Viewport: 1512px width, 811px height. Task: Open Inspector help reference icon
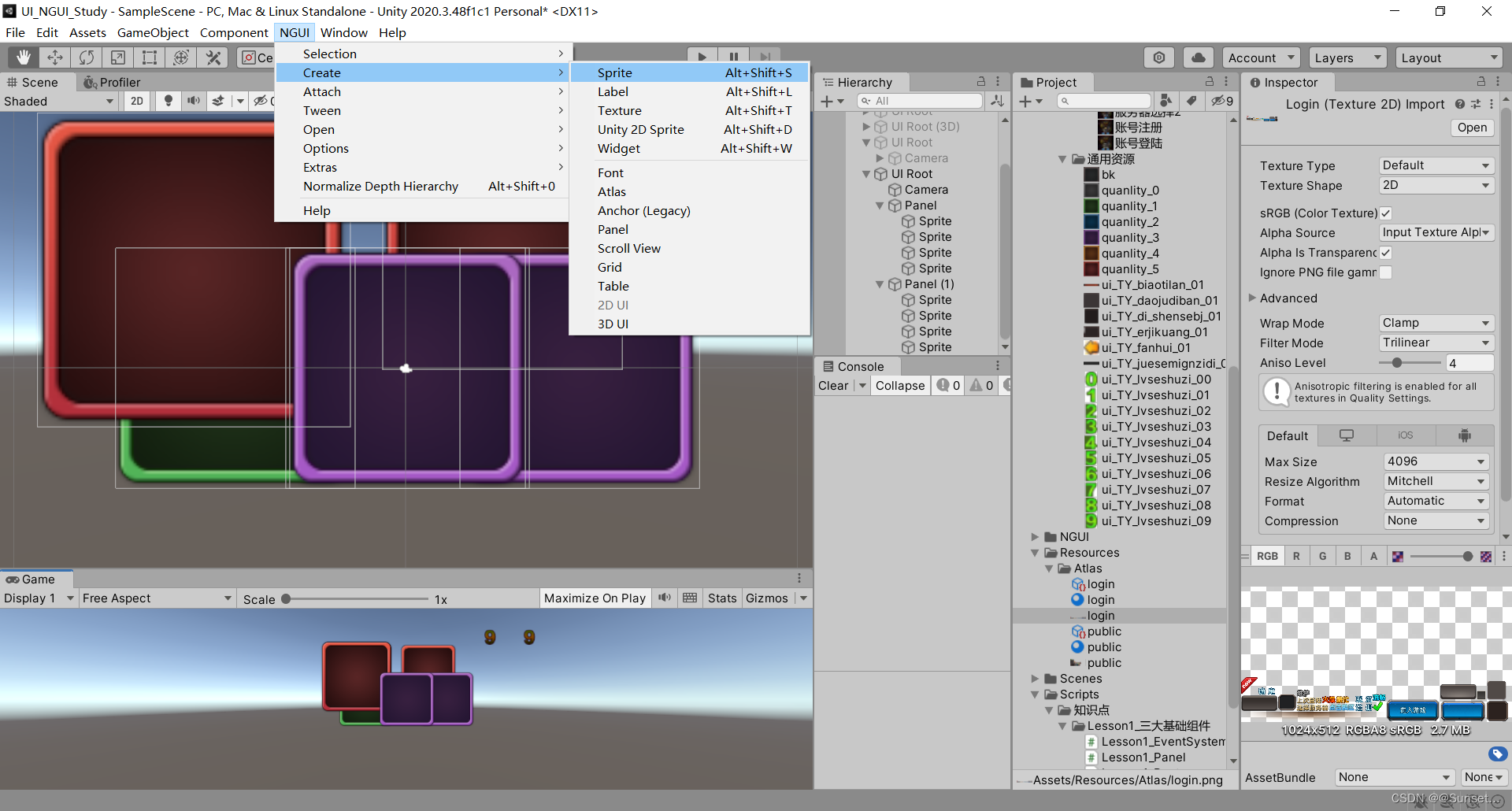pyautogui.click(x=1460, y=104)
